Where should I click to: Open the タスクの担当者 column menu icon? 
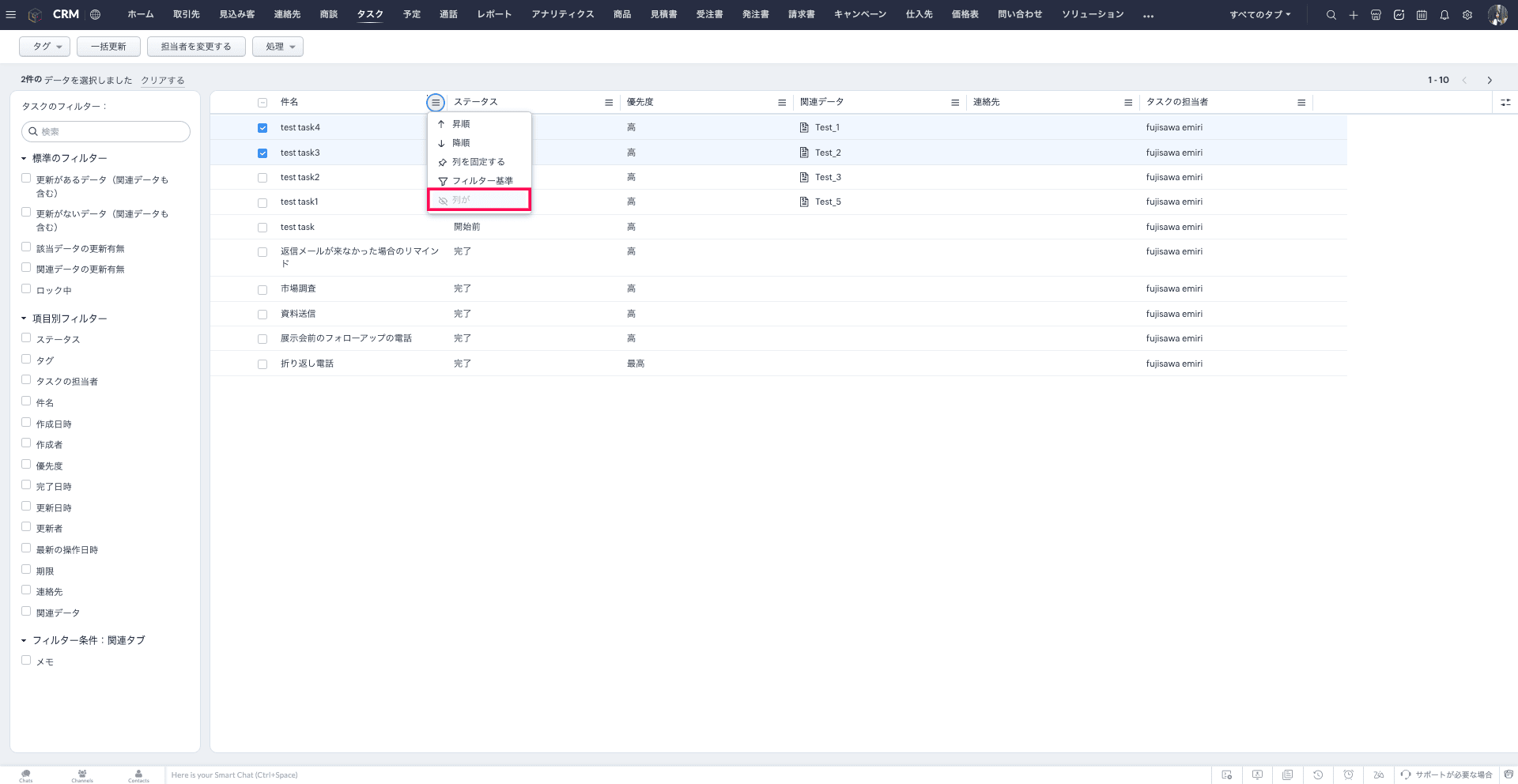pos(1301,103)
